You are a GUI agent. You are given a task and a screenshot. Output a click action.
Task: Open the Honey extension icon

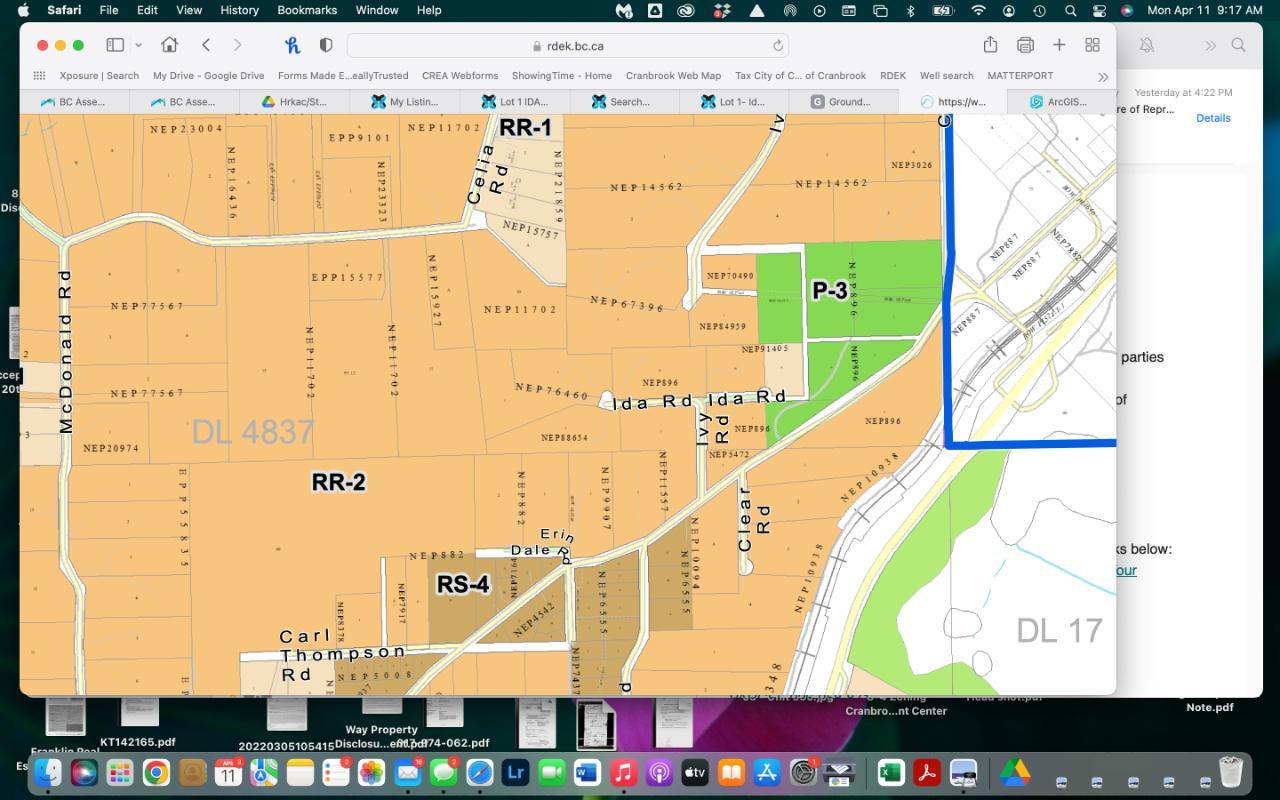point(292,45)
